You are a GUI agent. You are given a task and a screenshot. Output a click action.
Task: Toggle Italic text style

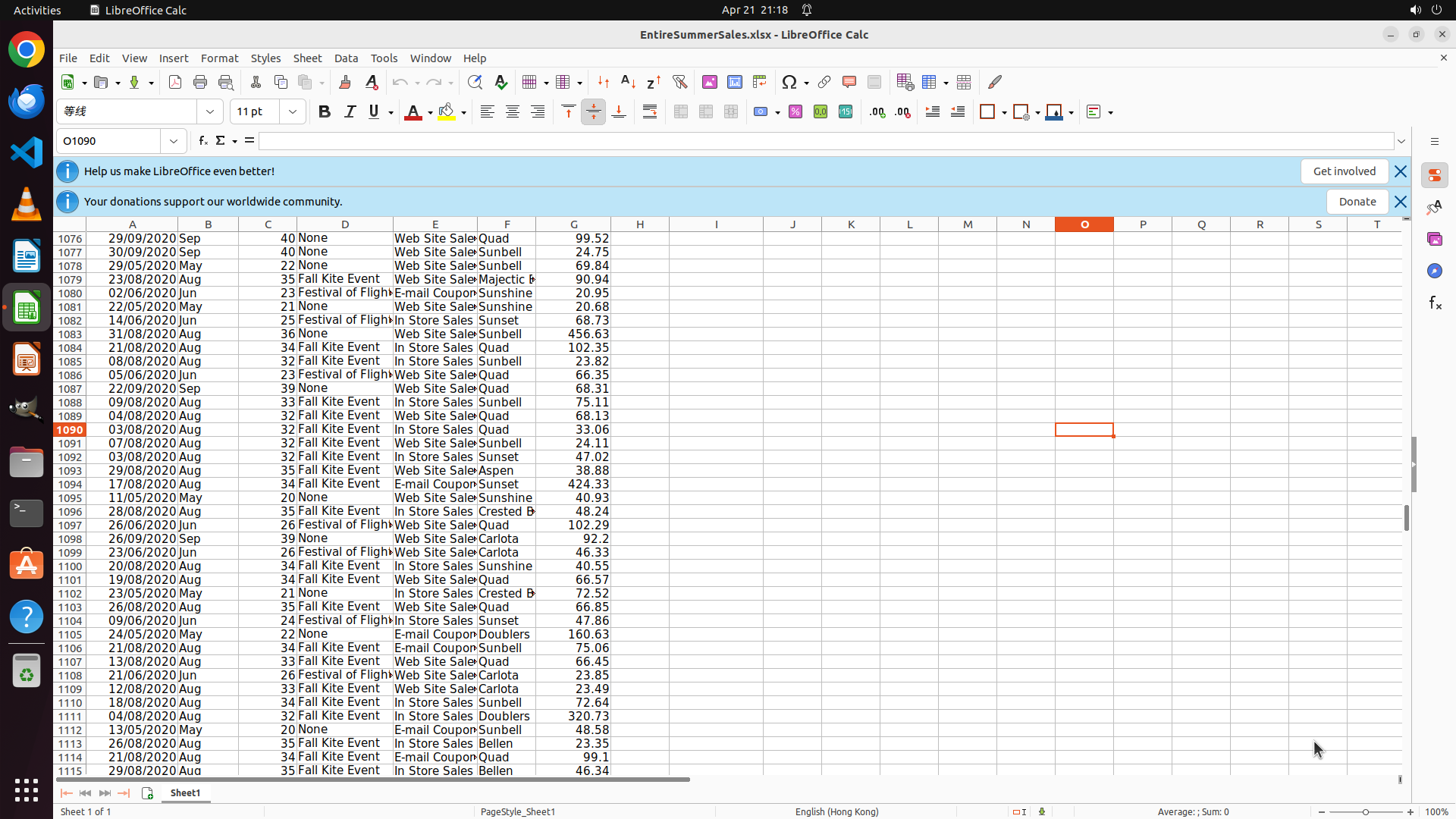(x=350, y=112)
